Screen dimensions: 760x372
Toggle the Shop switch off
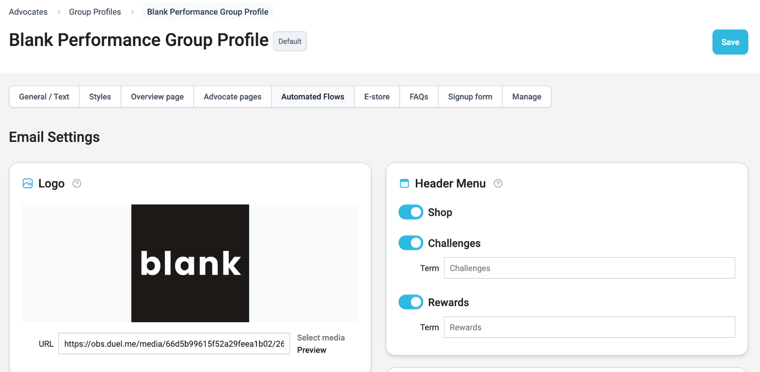tap(411, 212)
